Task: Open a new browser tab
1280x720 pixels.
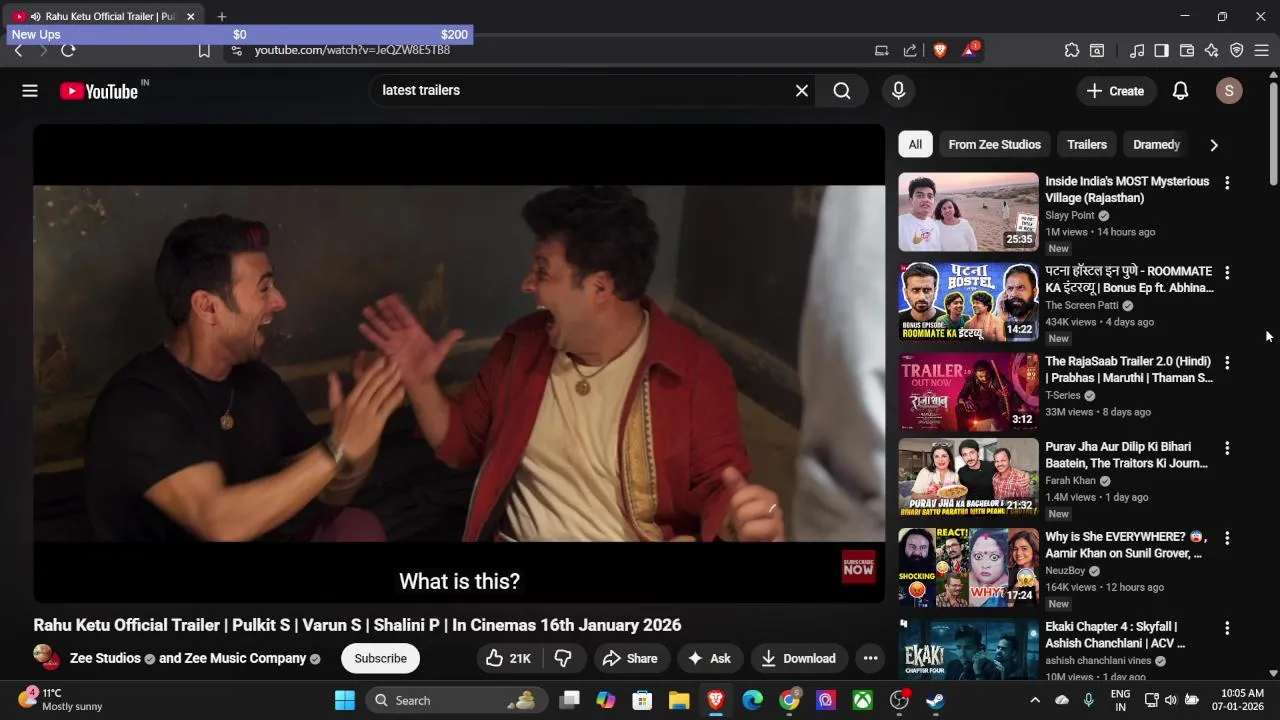Action: click(222, 16)
